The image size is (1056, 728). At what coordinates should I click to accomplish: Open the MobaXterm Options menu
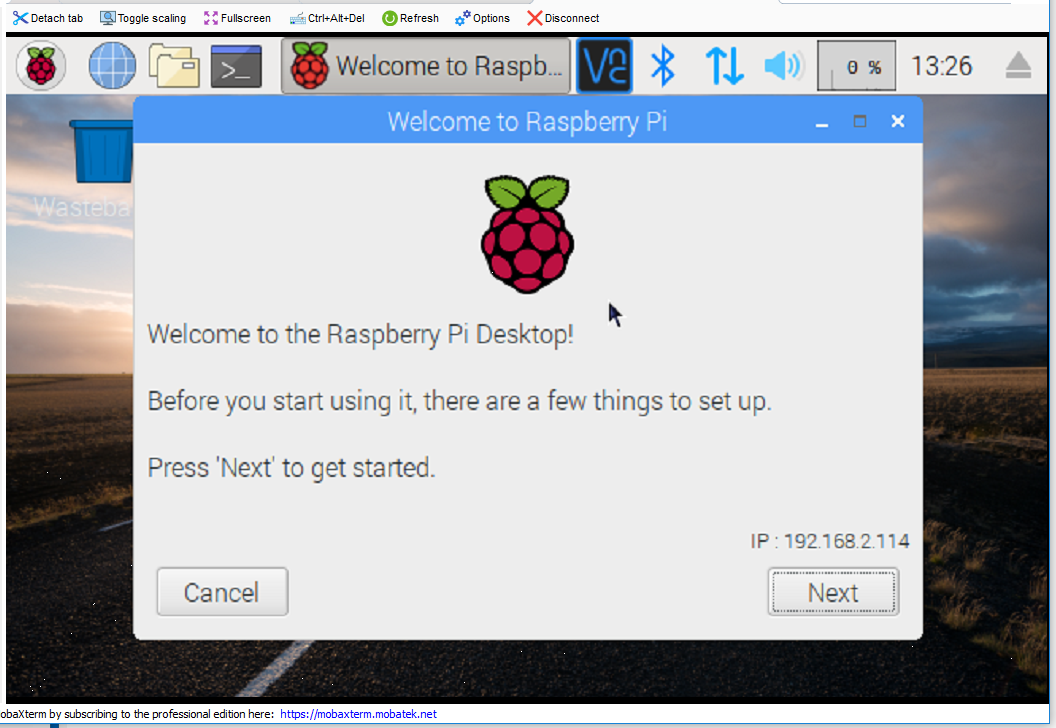pyautogui.click(x=482, y=18)
